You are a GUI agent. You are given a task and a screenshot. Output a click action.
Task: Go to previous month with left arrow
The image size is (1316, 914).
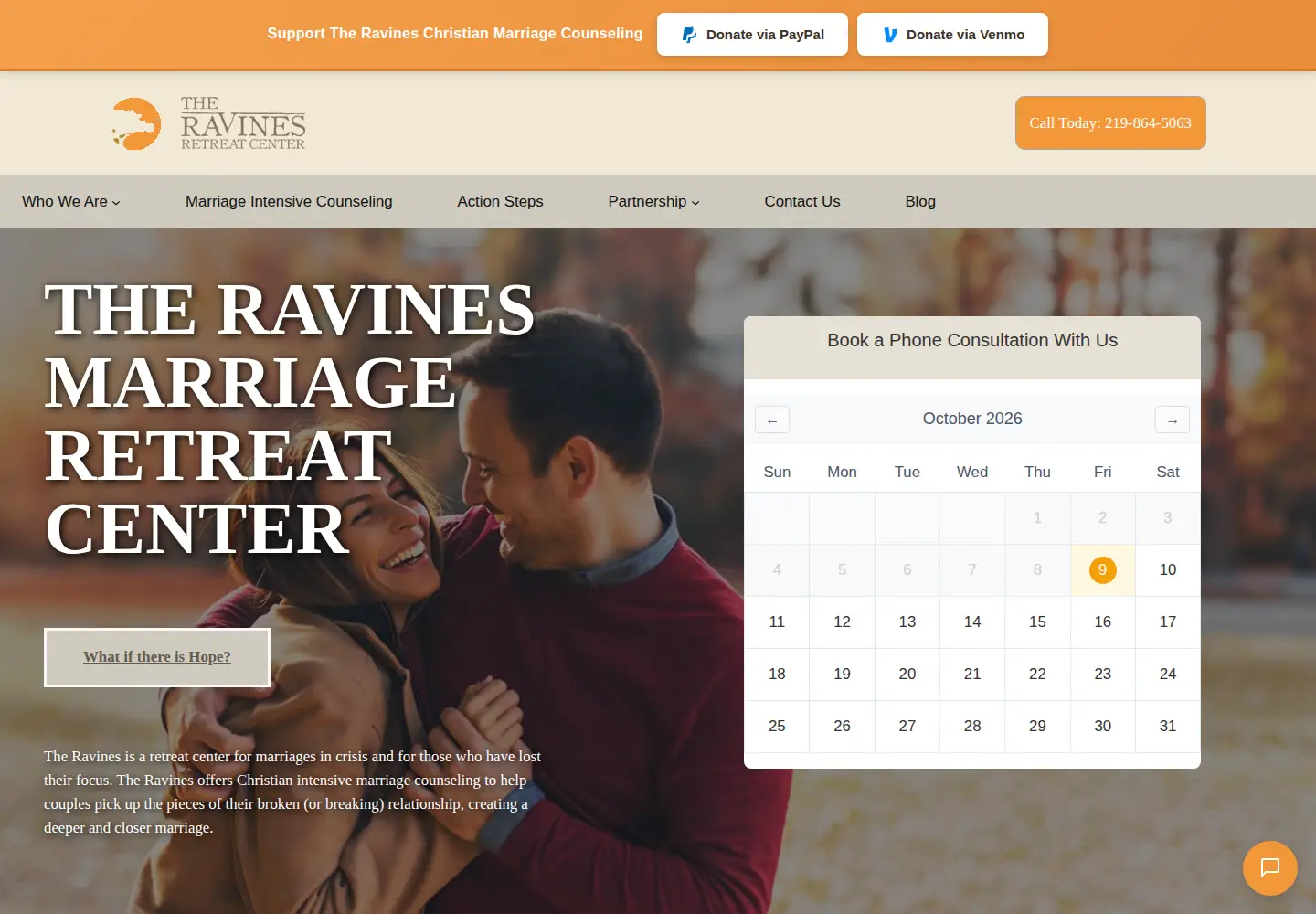(x=772, y=420)
